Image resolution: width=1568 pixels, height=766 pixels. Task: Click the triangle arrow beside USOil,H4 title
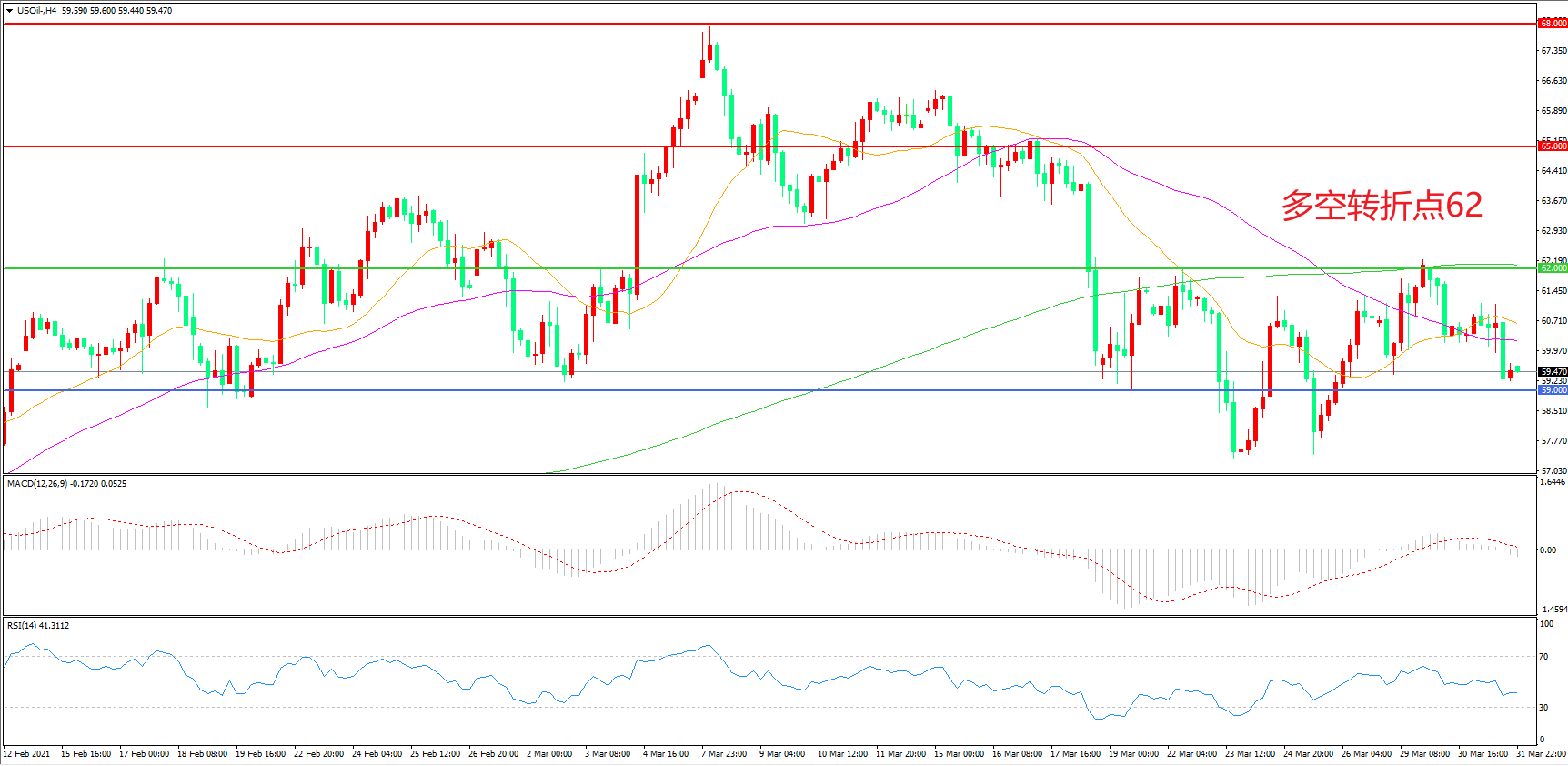pos(9,11)
